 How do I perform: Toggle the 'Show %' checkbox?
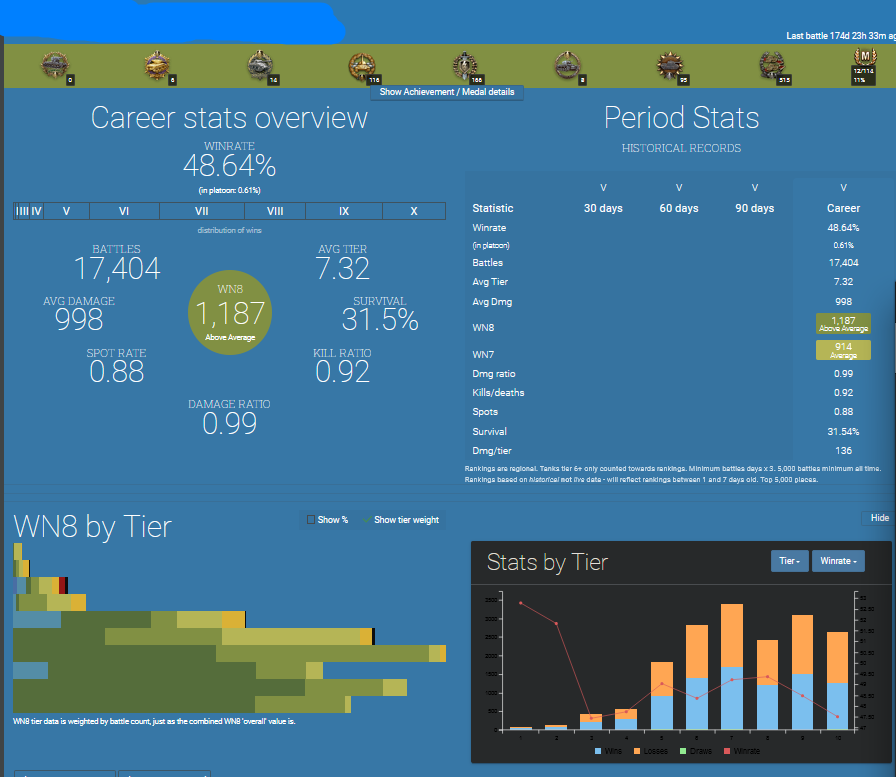point(311,520)
